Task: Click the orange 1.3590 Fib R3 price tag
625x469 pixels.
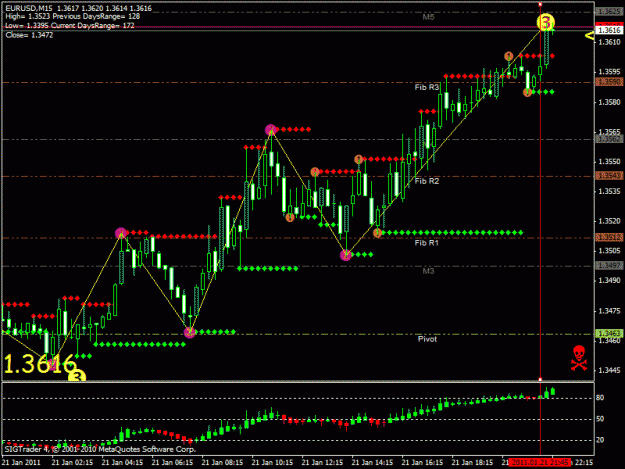Action: tap(609, 82)
